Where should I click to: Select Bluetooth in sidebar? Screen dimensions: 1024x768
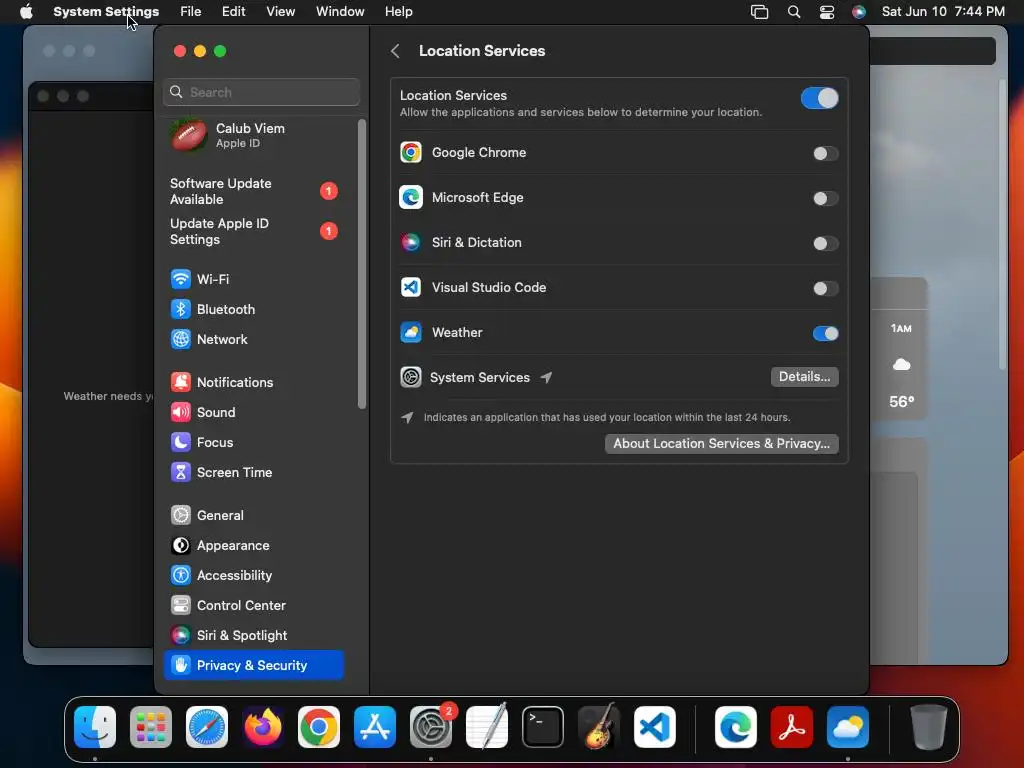(x=253, y=310)
